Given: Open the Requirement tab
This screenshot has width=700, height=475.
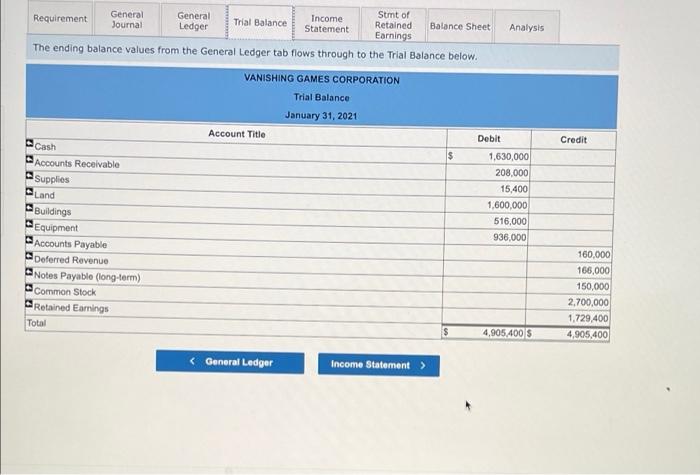Looking at the screenshot, I should (60, 18).
